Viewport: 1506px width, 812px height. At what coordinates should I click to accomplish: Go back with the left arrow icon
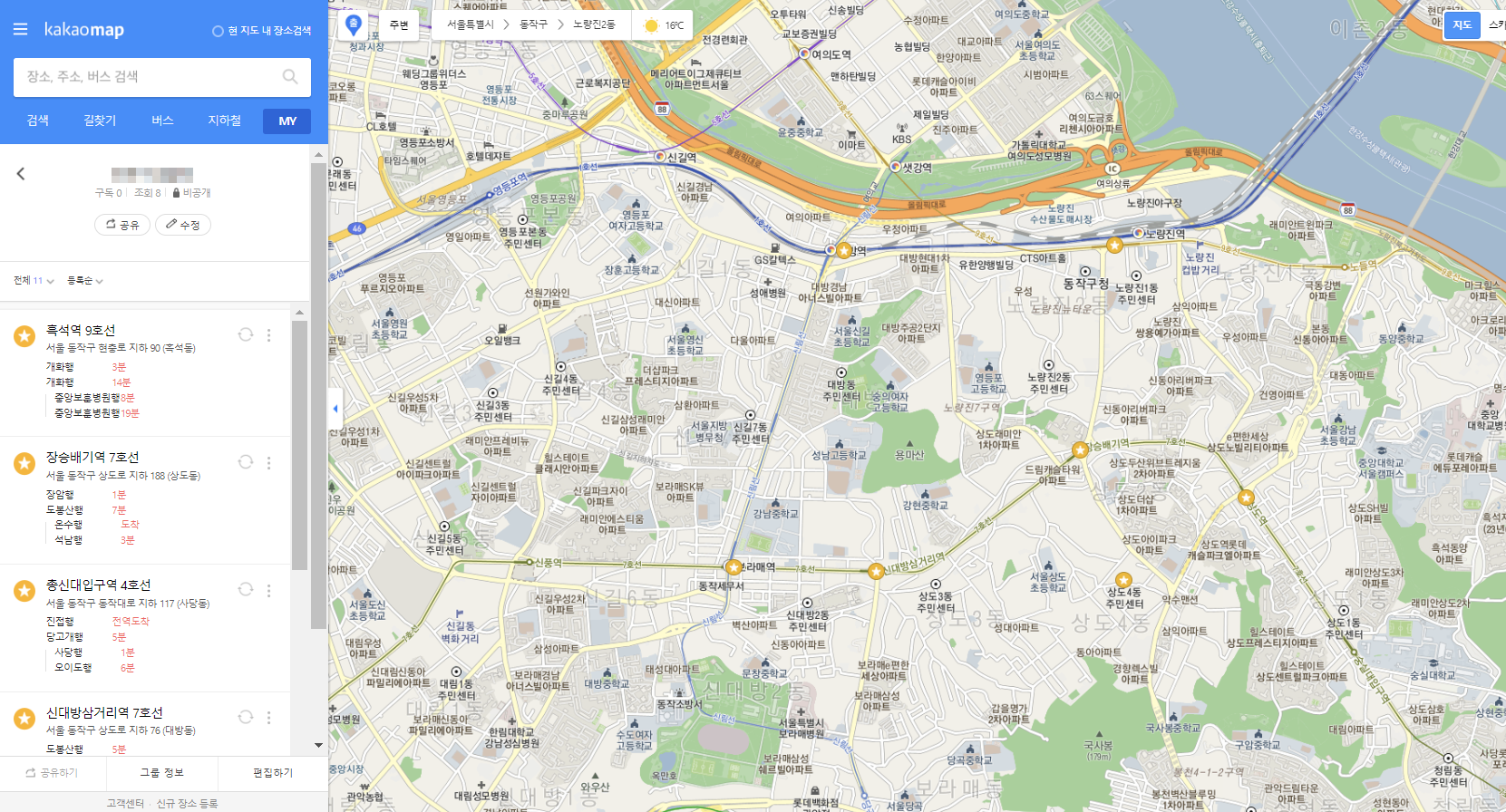pos(21,173)
